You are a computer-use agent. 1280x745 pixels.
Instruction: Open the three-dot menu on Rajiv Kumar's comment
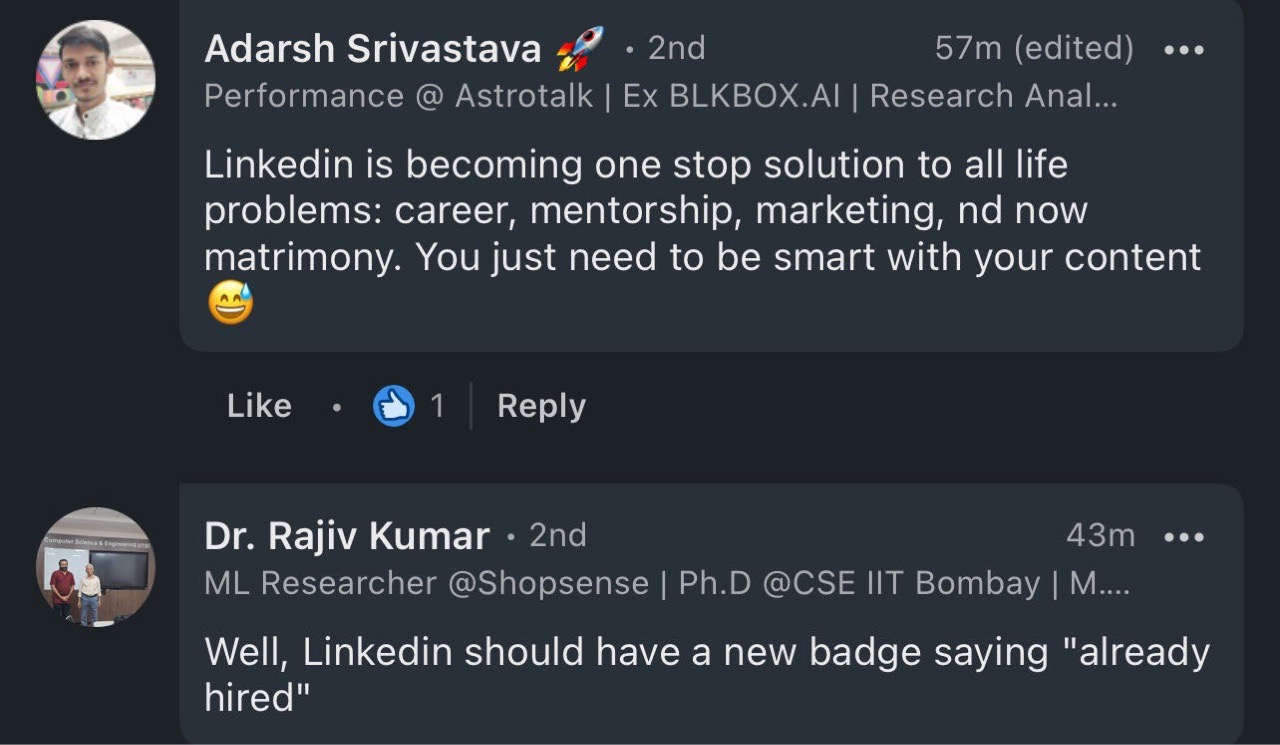[x=1184, y=537]
